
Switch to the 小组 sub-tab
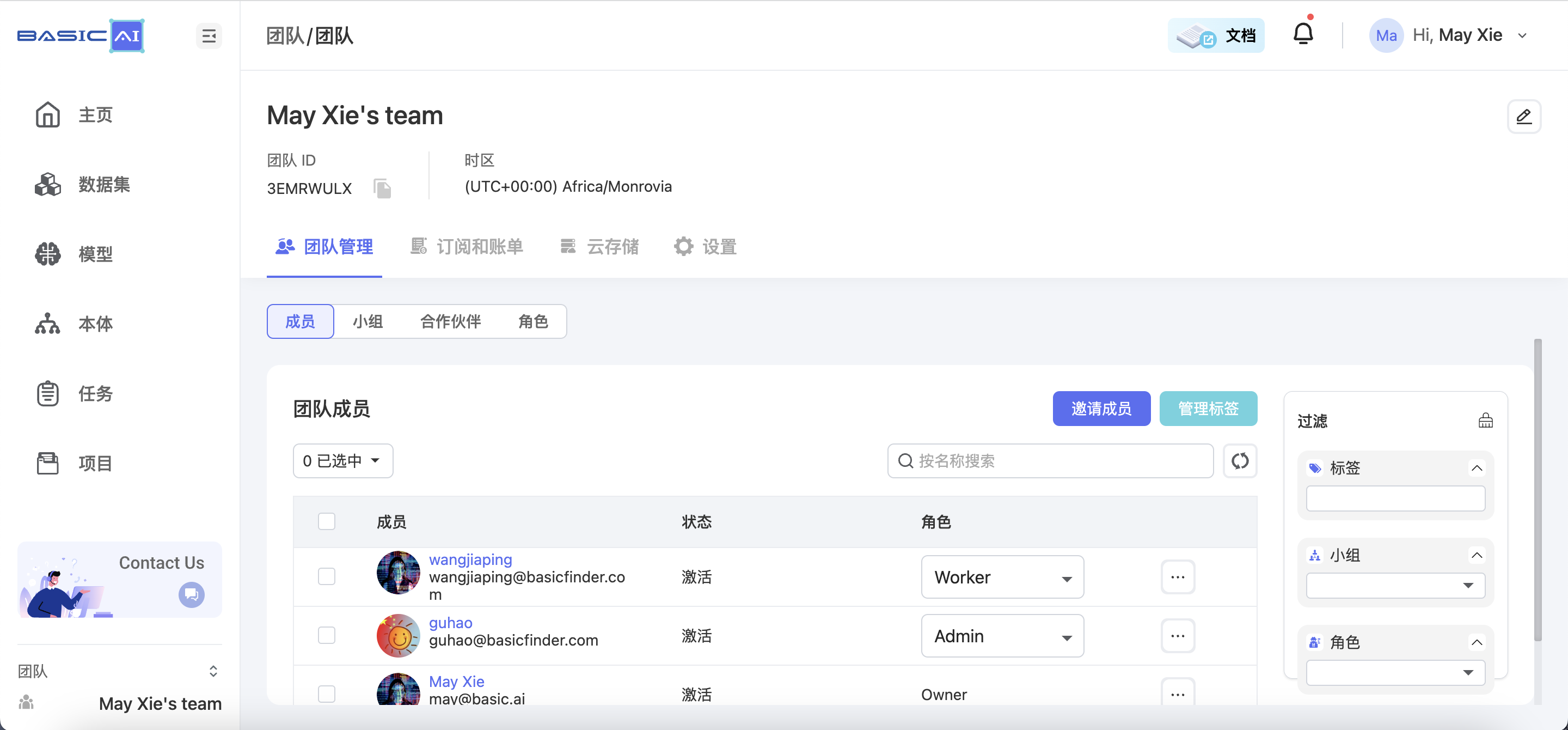point(367,321)
